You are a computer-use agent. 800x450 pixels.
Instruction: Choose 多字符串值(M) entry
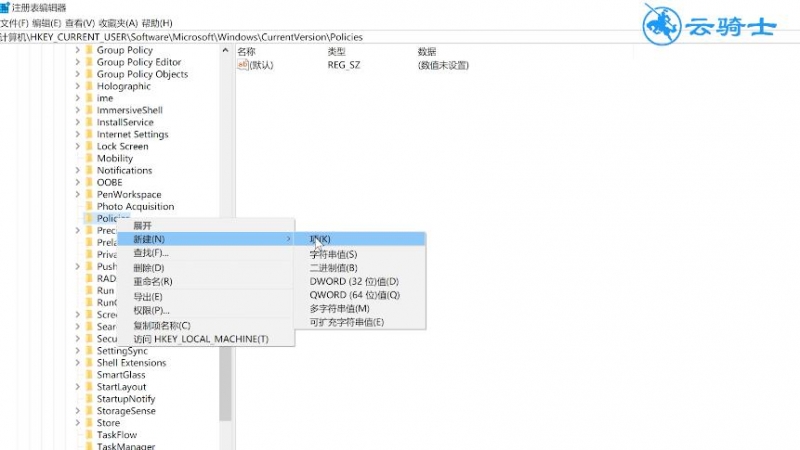pyautogui.click(x=360, y=309)
